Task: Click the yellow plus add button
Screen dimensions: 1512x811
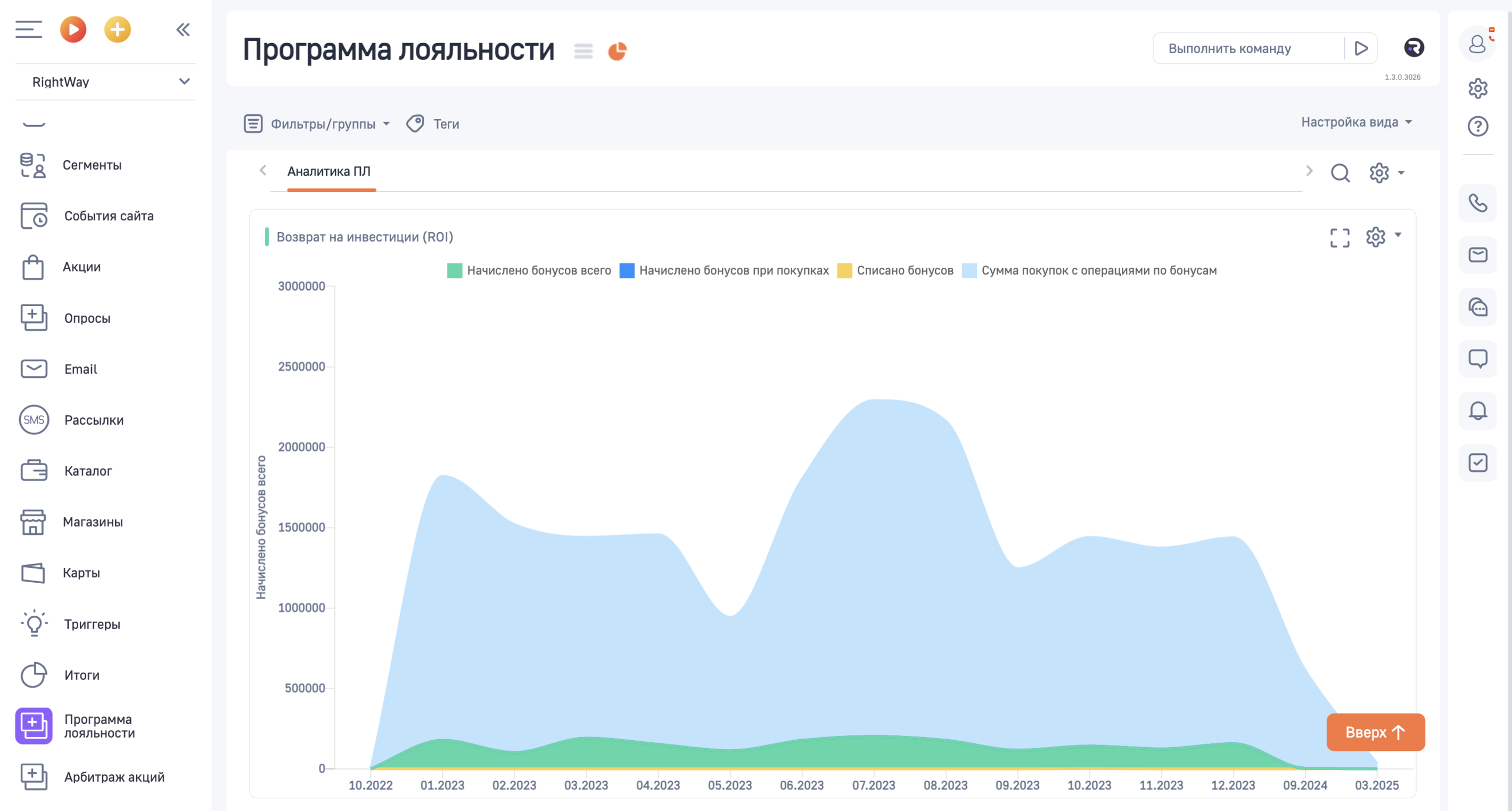Action: point(117,29)
